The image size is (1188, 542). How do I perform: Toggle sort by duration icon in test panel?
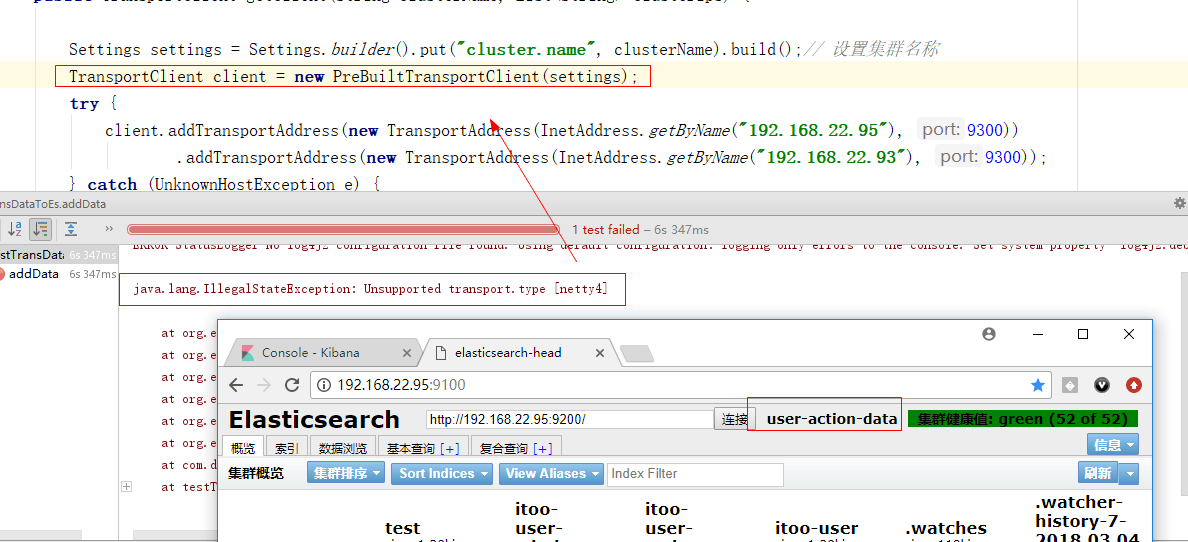point(40,229)
